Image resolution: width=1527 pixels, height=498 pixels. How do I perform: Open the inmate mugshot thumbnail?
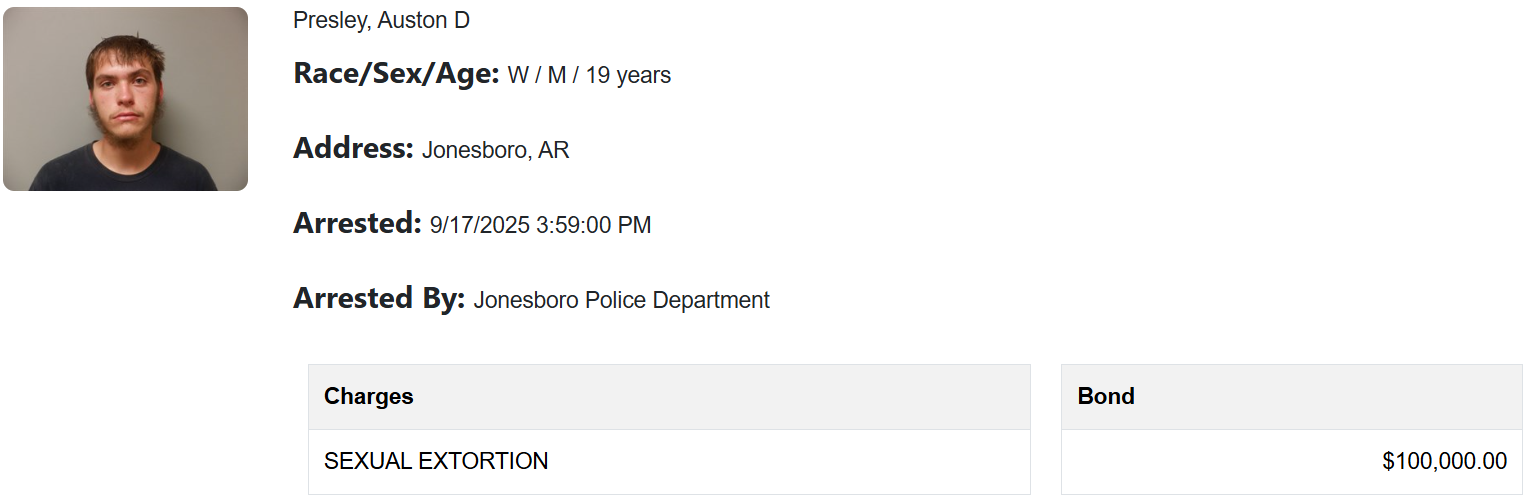(x=125, y=99)
